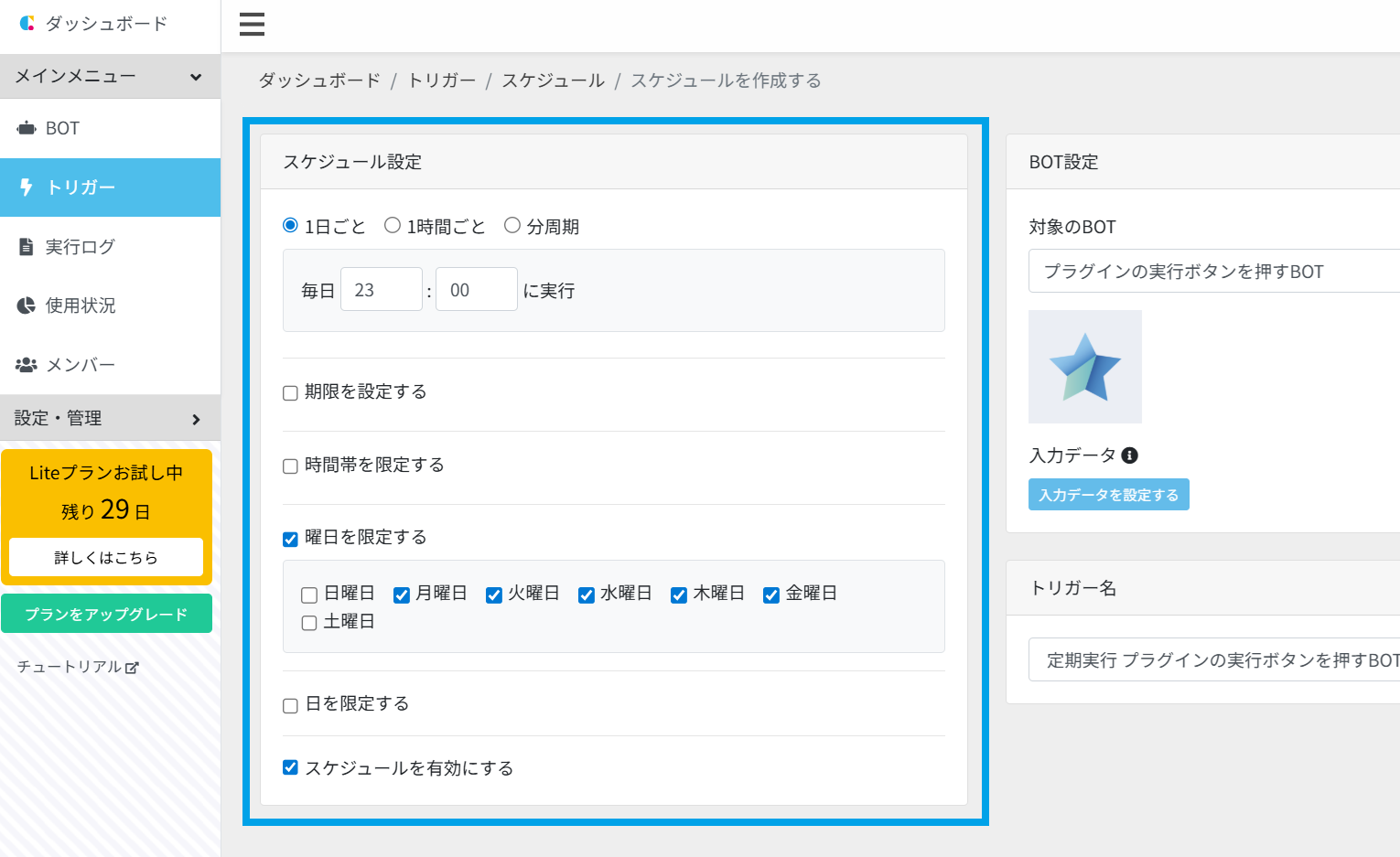Image resolution: width=1400 pixels, height=857 pixels.
Task: Click the BOT robot icon
Action: point(27,128)
